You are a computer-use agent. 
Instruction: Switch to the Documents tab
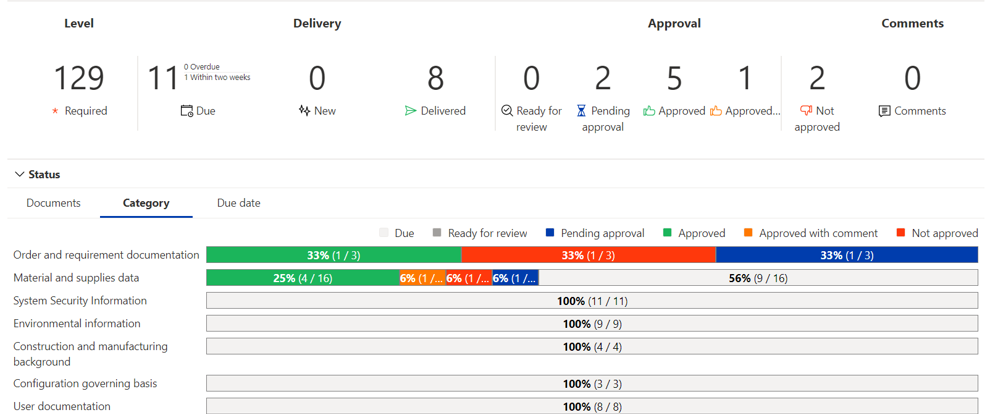[x=53, y=203]
